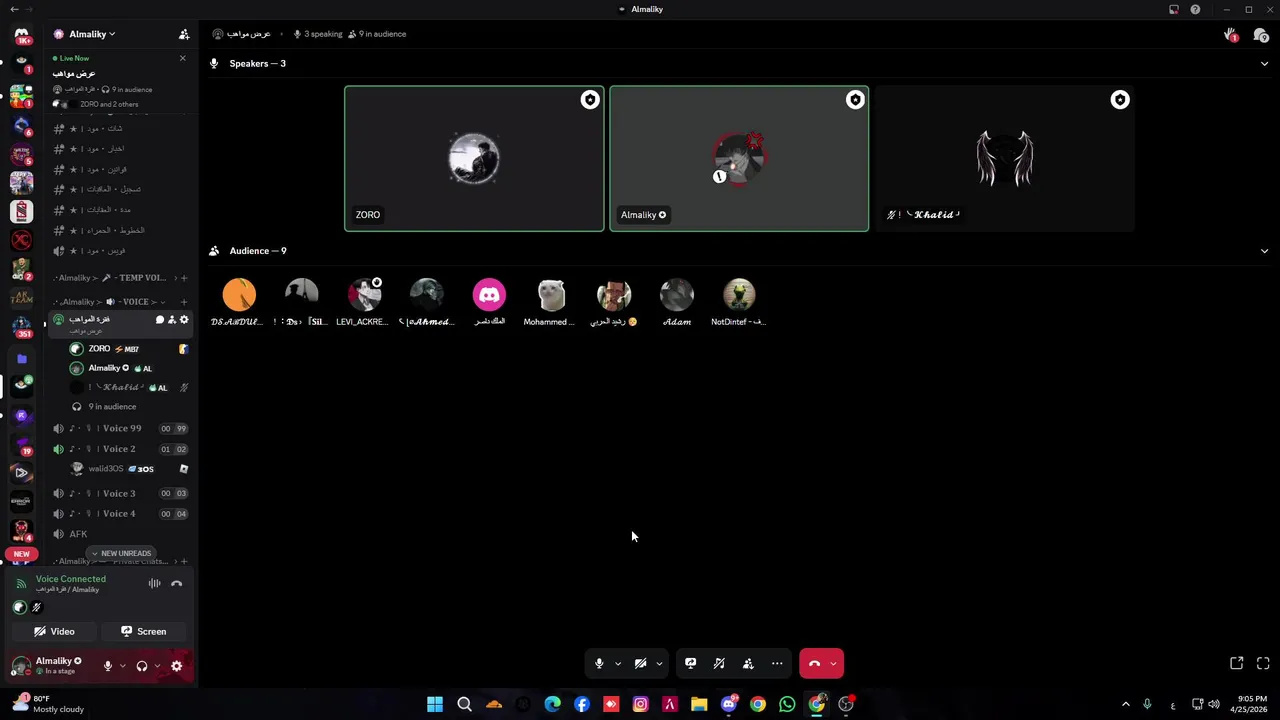Dismiss the Live Now stage banner
The image size is (1280, 720).
pyautogui.click(x=182, y=58)
